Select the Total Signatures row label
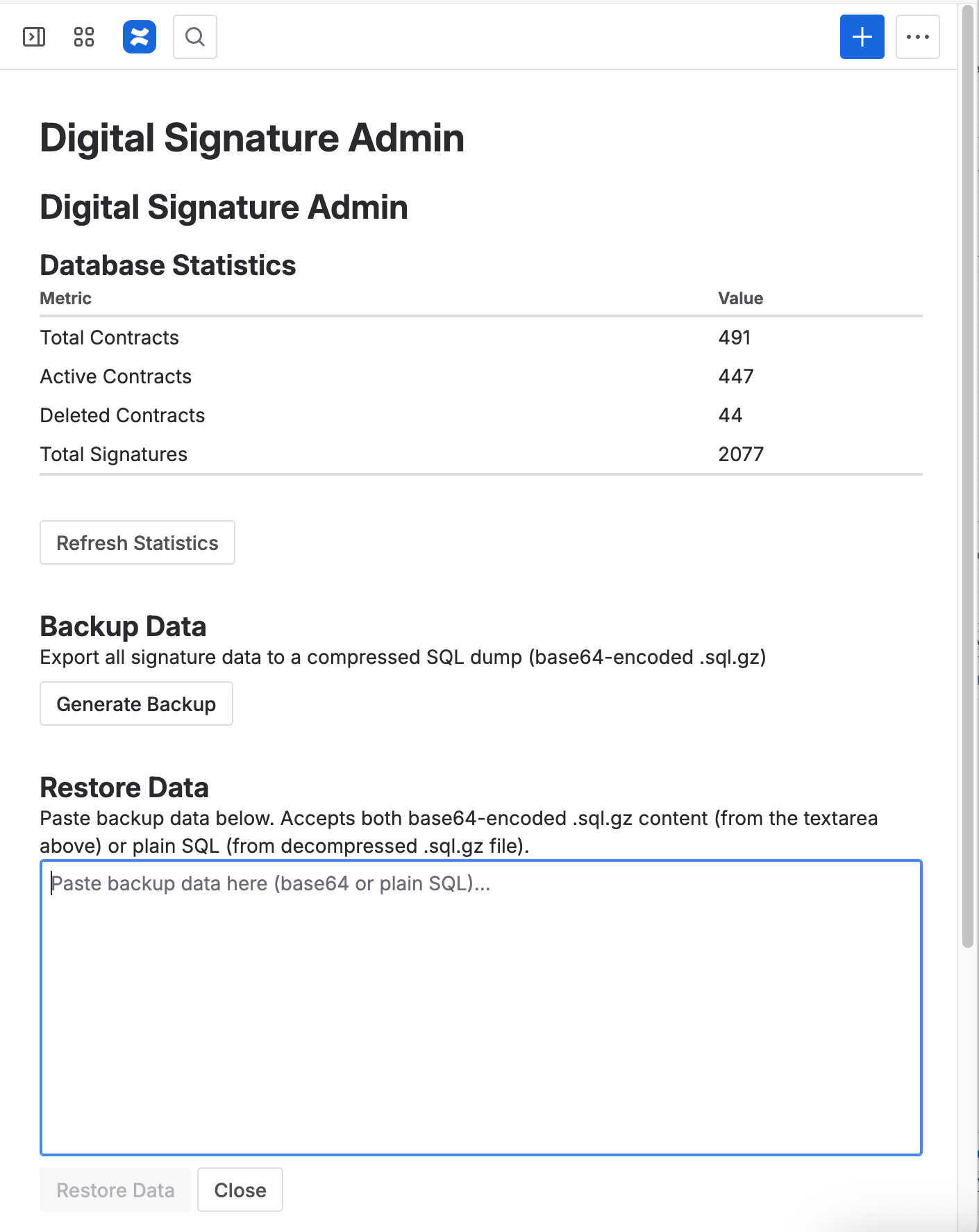The image size is (979, 1232). (114, 454)
